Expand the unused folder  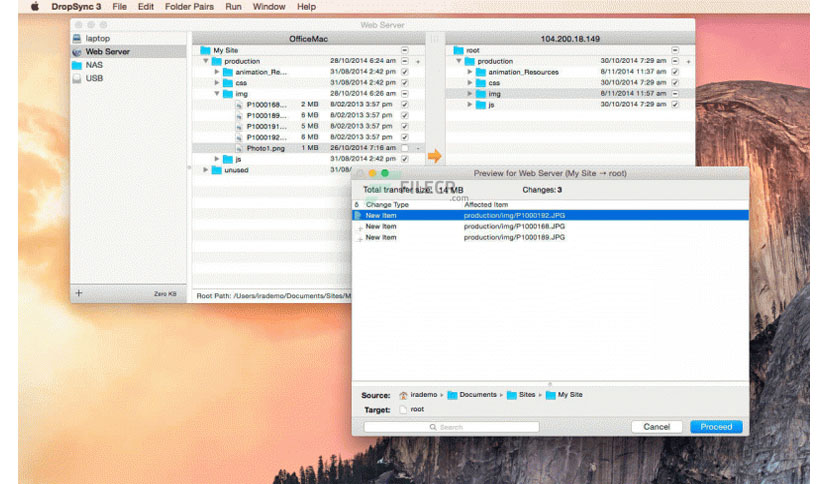[206, 170]
